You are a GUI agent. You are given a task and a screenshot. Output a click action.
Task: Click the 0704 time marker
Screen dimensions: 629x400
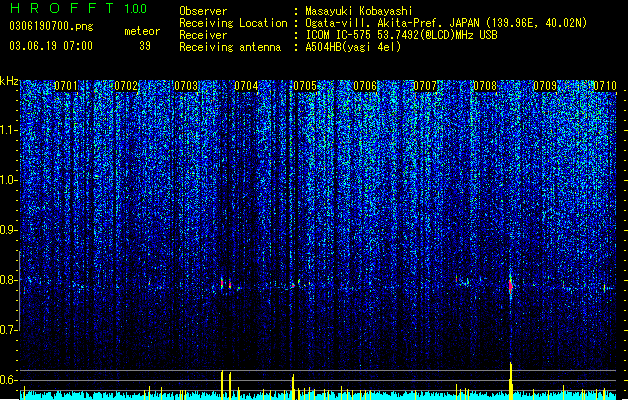(246, 86)
